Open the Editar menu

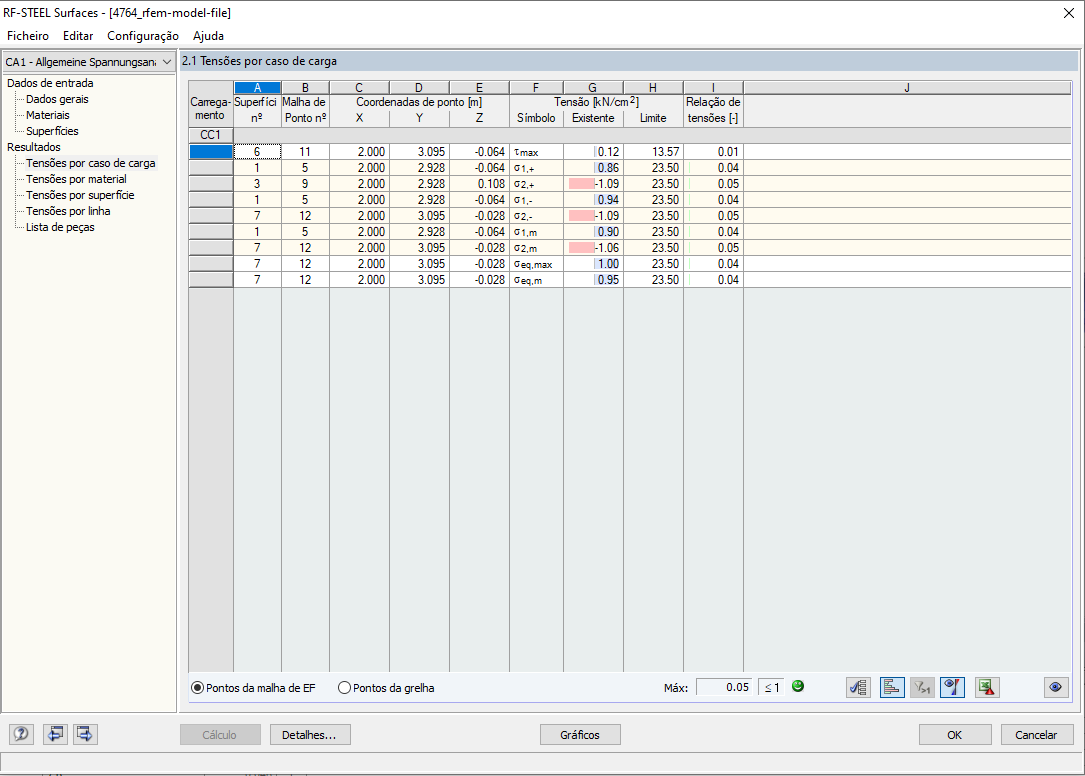click(78, 36)
